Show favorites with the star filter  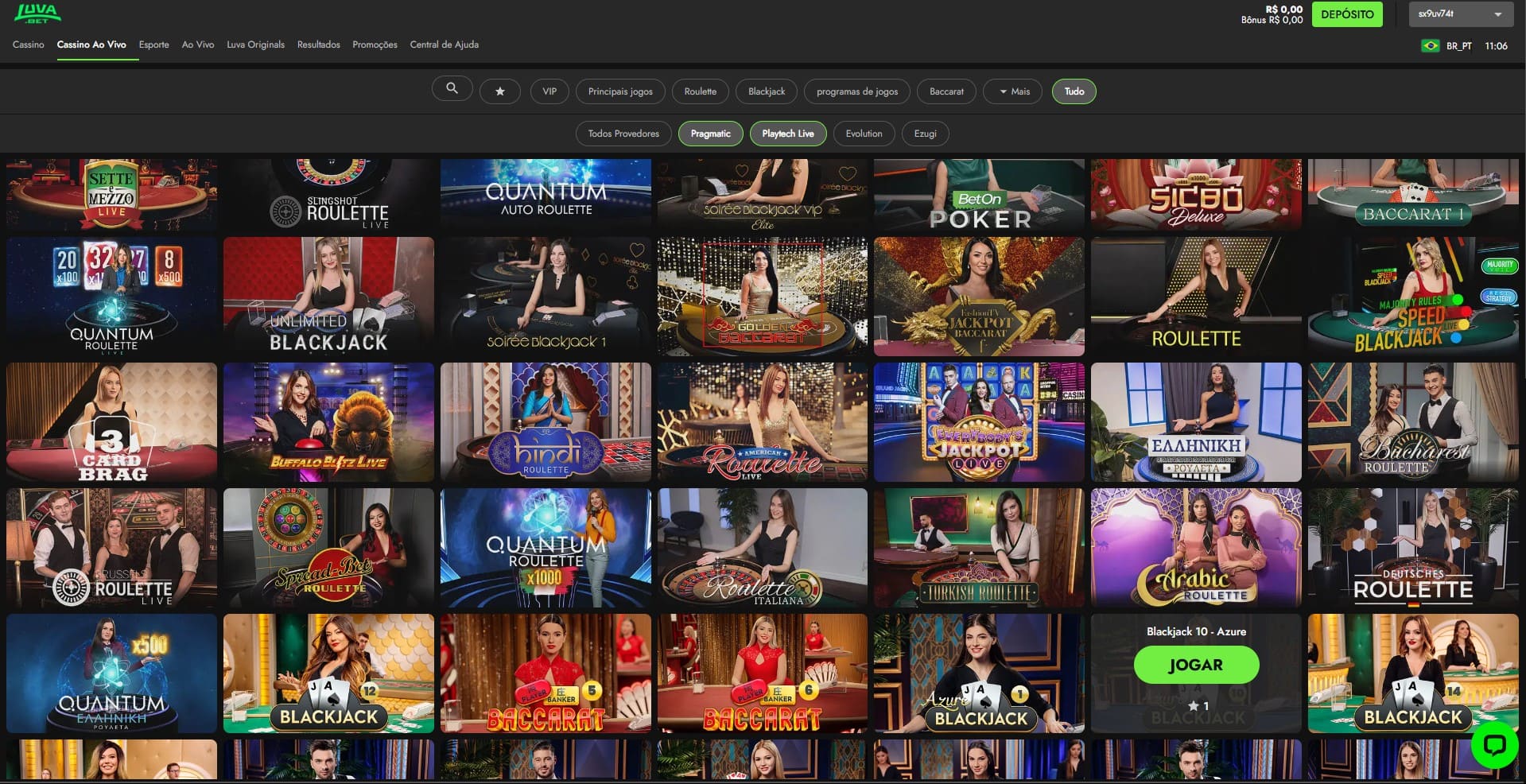(499, 91)
